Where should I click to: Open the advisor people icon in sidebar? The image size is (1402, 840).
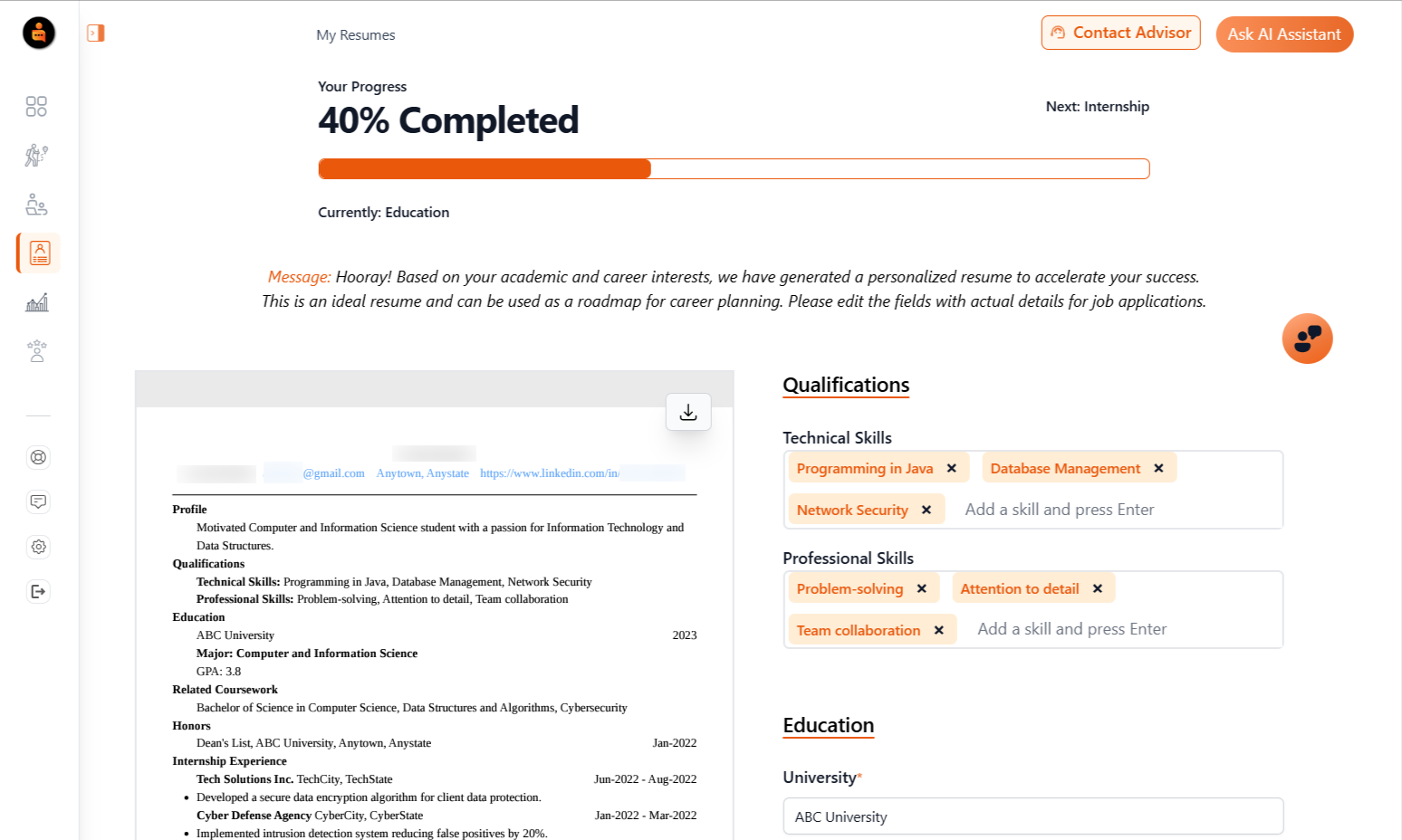[x=36, y=205]
